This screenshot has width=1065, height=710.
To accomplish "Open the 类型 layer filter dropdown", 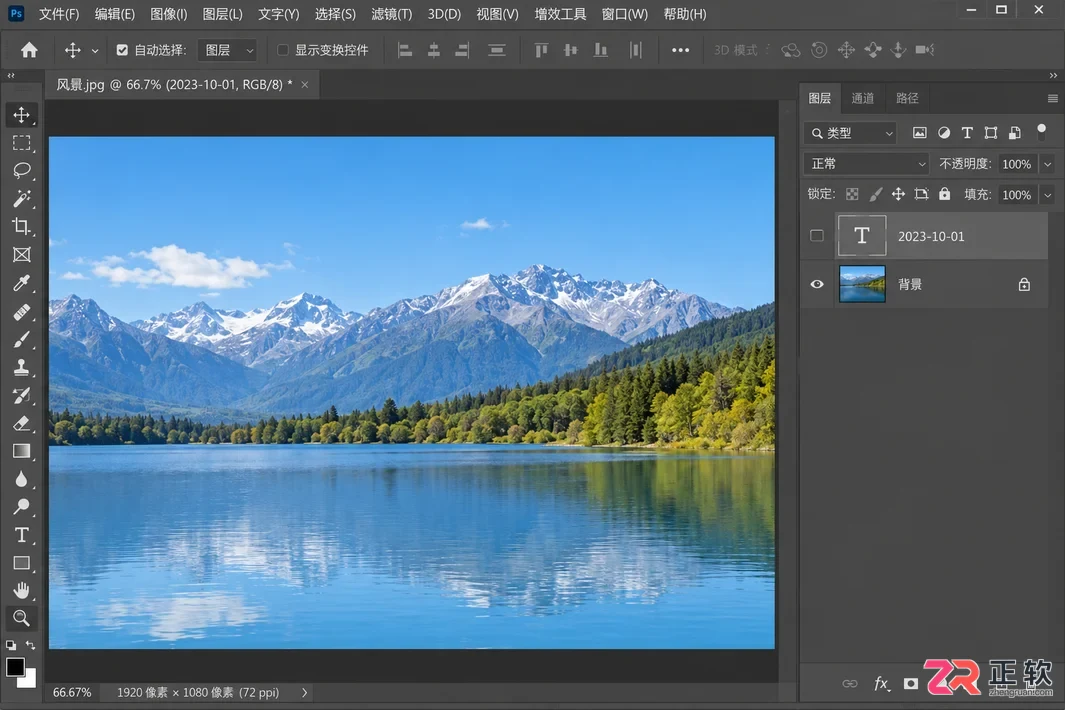I will pos(850,133).
